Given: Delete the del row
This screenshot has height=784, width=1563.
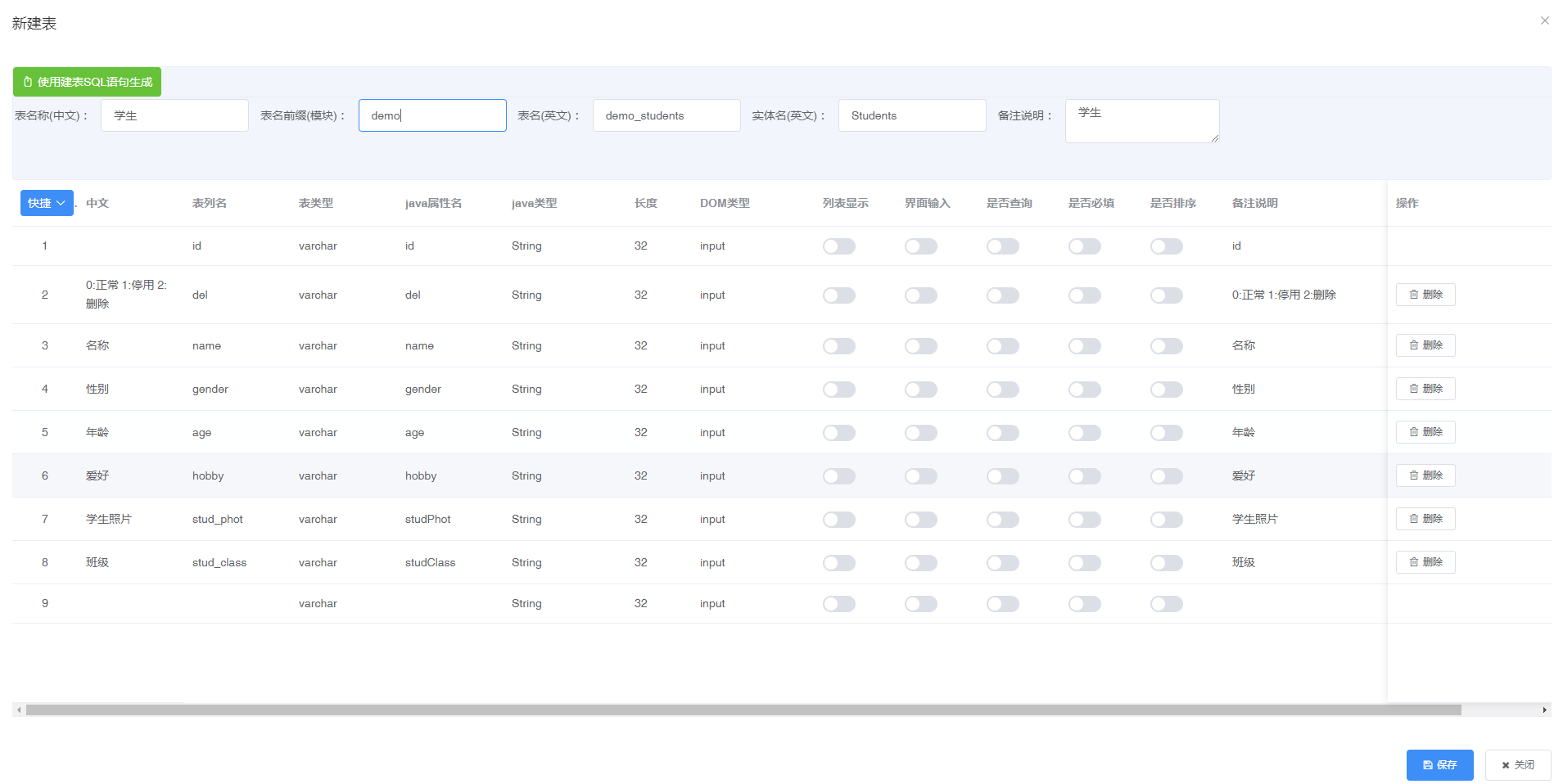Looking at the screenshot, I should (1425, 295).
